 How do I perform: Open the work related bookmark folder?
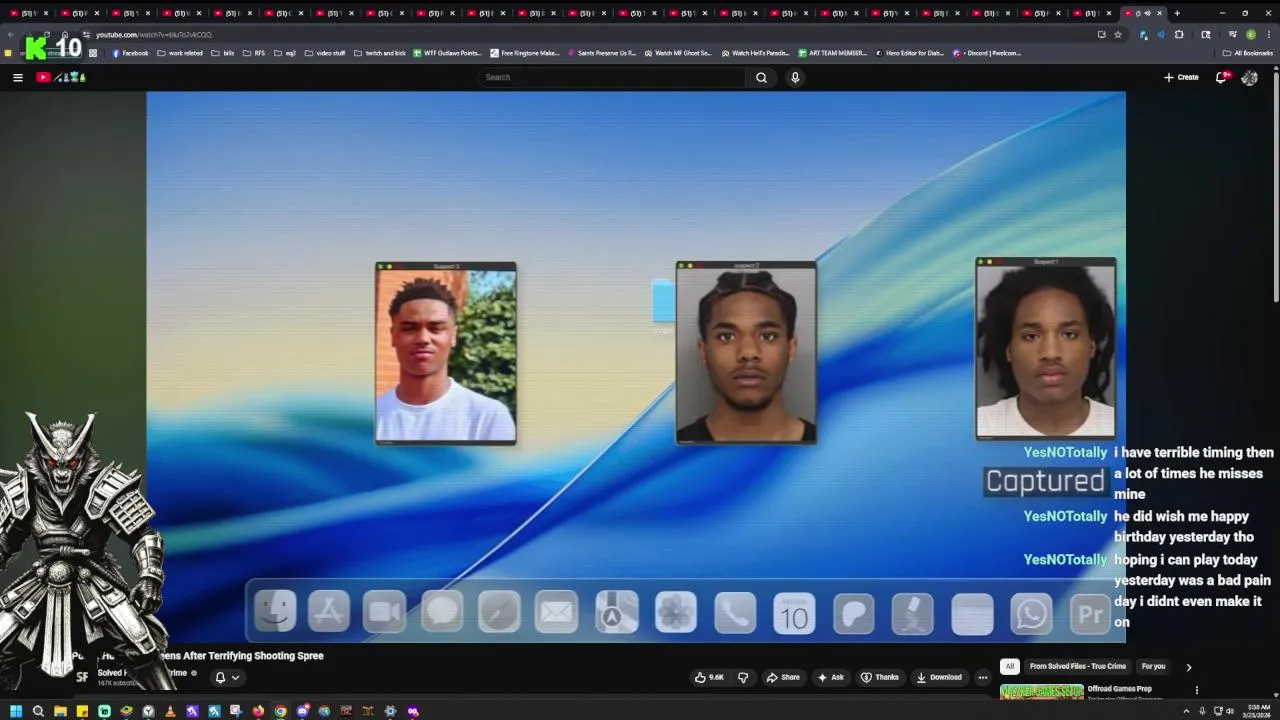(180, 53)
